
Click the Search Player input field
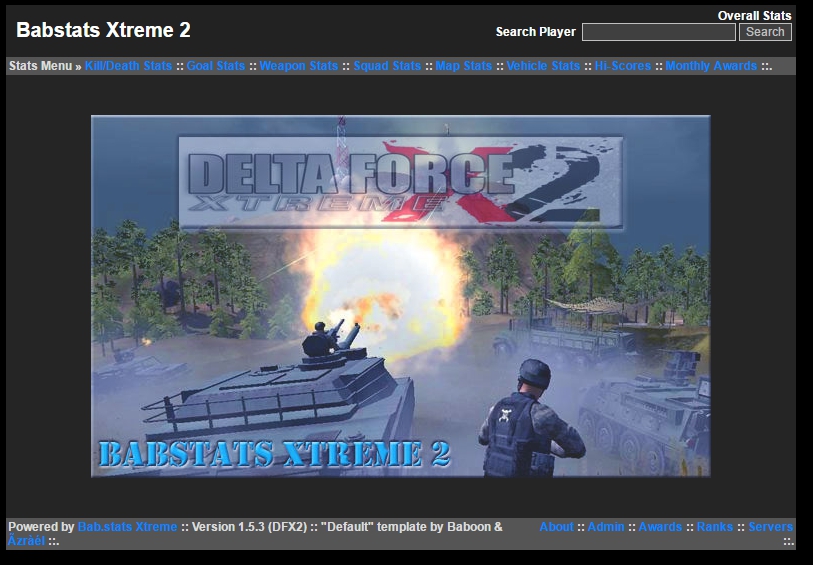click(x=658, y=32)
